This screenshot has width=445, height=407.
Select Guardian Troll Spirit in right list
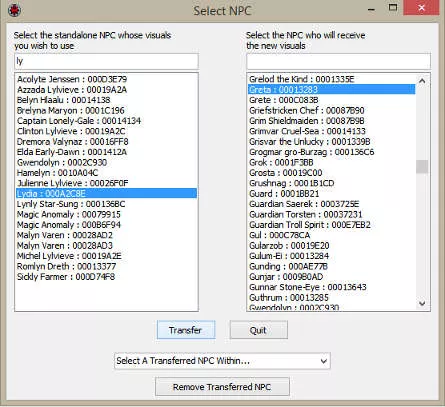pos(310,225)
